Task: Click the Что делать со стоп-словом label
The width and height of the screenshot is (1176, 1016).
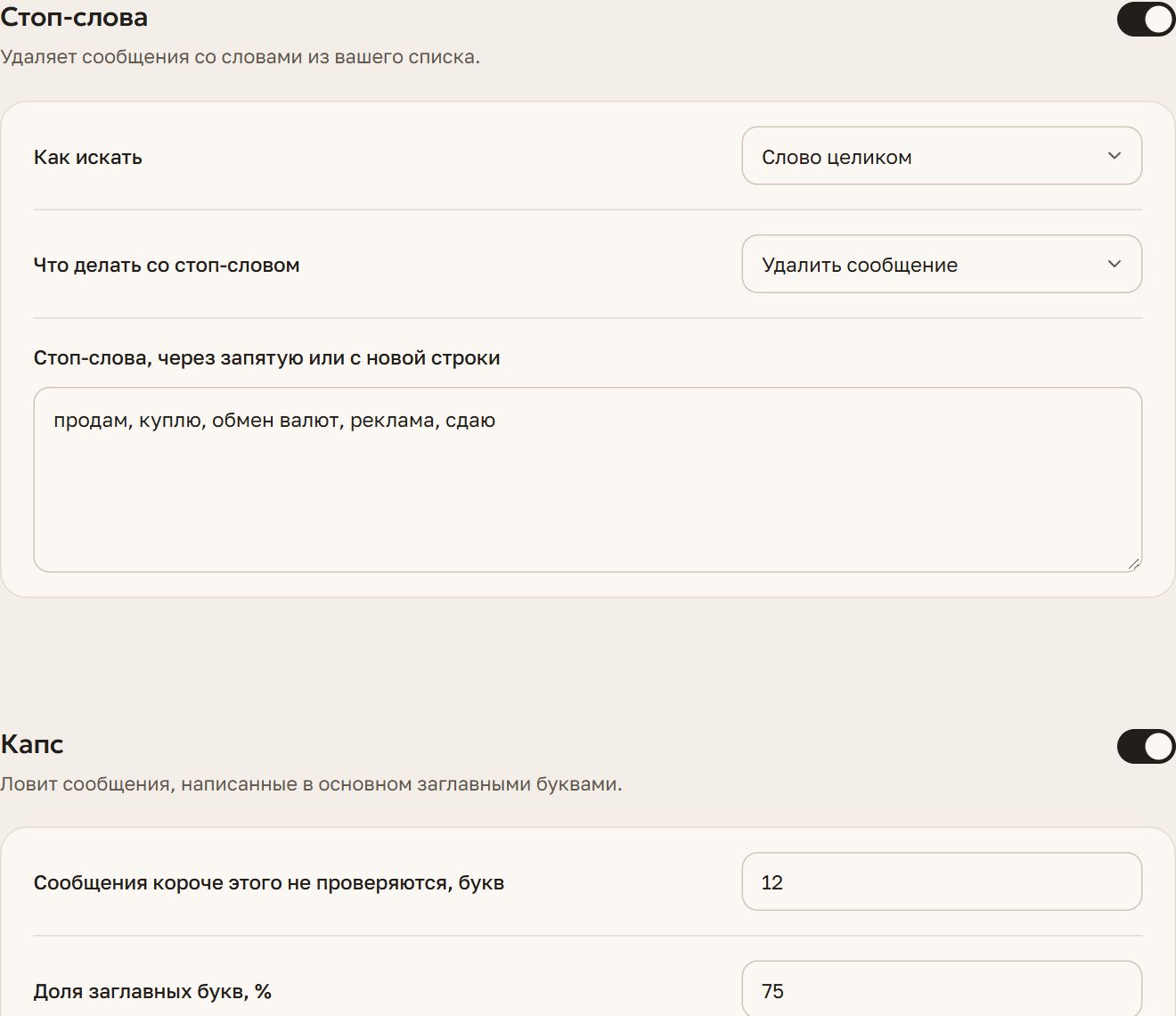Action: pyautogui.click(x=167, y=266)
